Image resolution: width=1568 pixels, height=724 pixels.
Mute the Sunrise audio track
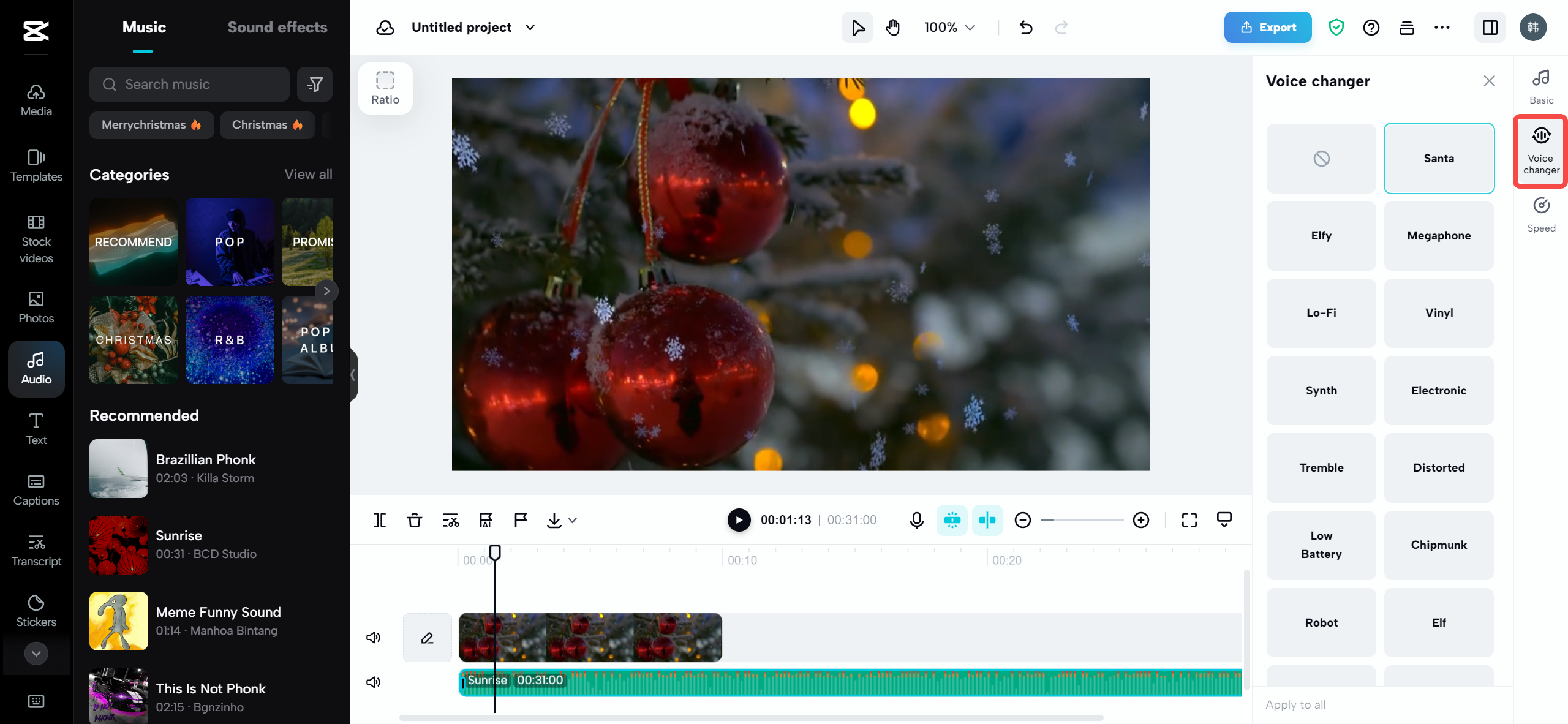click(373, 682)
